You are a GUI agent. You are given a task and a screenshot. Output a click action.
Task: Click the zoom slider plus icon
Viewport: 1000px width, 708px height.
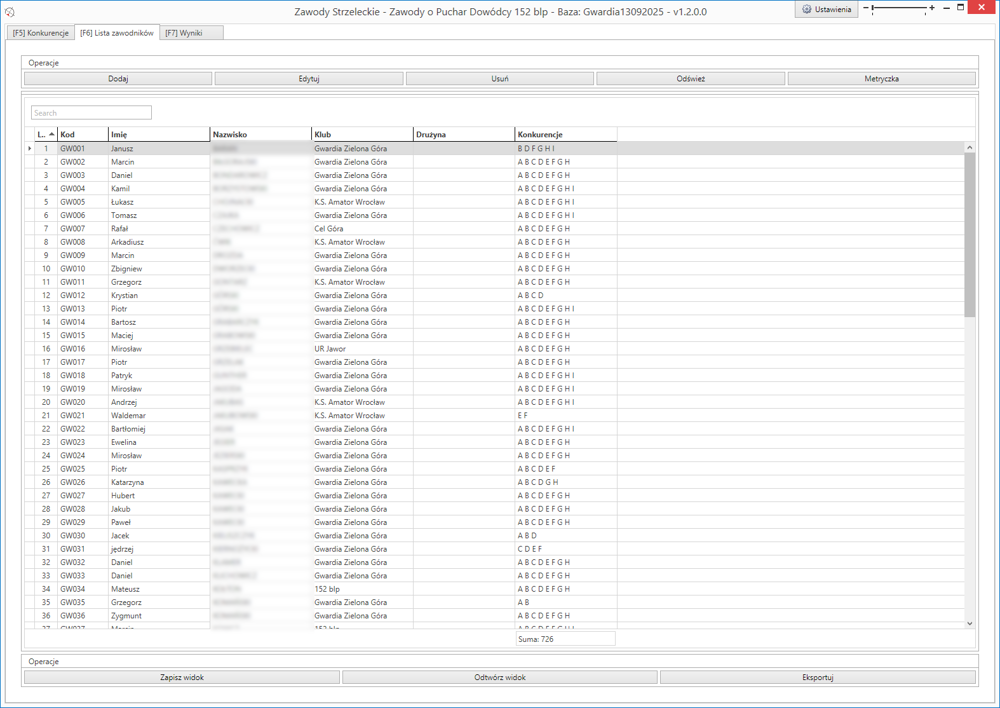point(932,8)
